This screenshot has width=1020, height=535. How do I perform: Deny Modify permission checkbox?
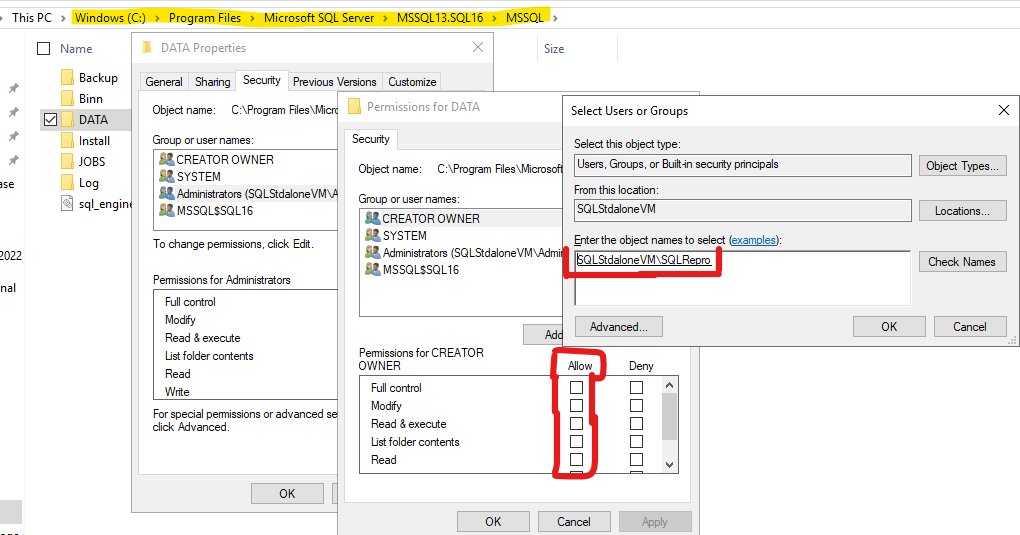(636, 405)
